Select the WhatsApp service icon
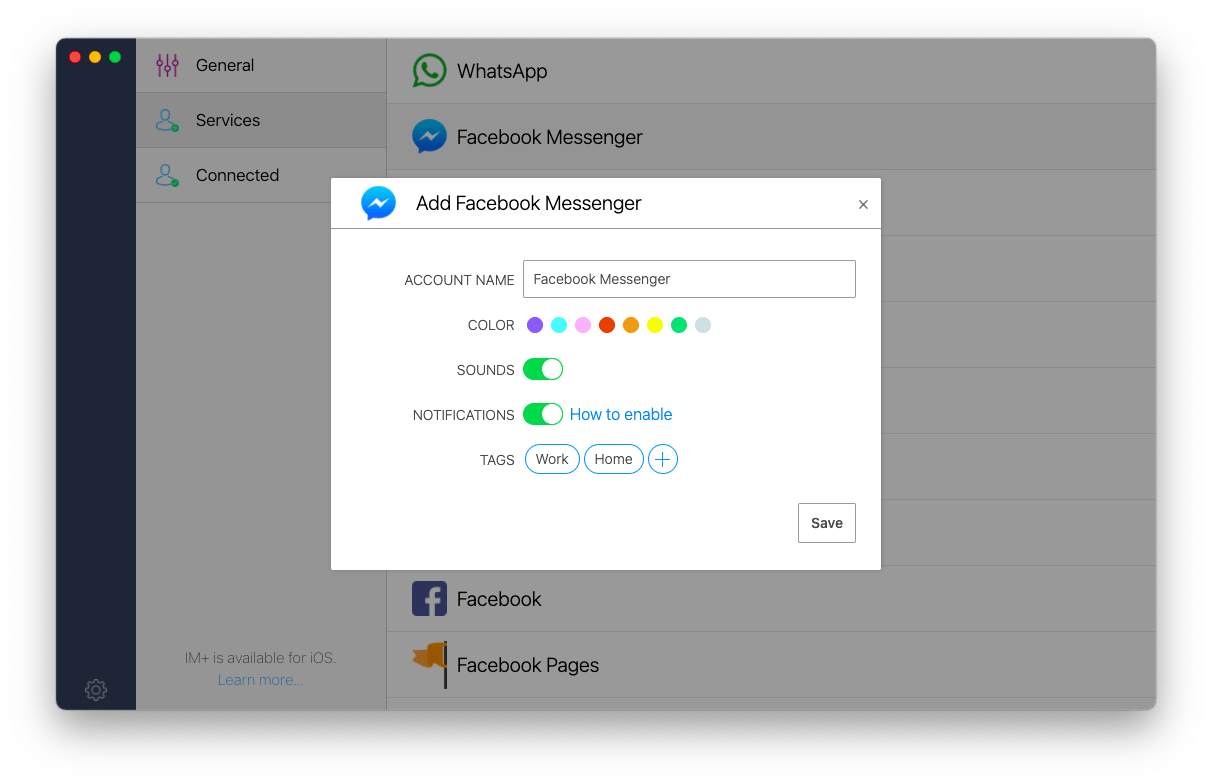Image resolution: width=1212 pixels, height=784 pixels. pyautogui.click(x=429, y=70)
